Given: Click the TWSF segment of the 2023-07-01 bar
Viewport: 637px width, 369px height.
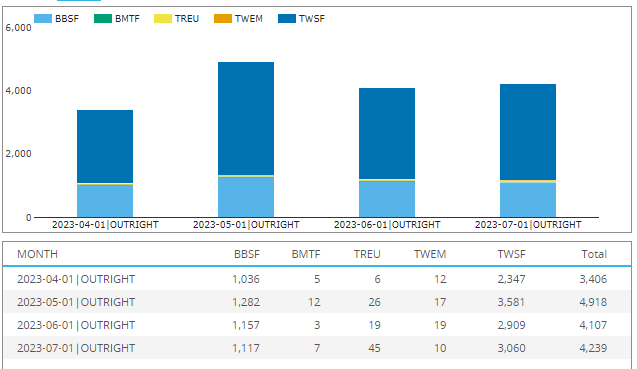Looking at the screenshot, I should pyautogui.click(x=528, y=132).
